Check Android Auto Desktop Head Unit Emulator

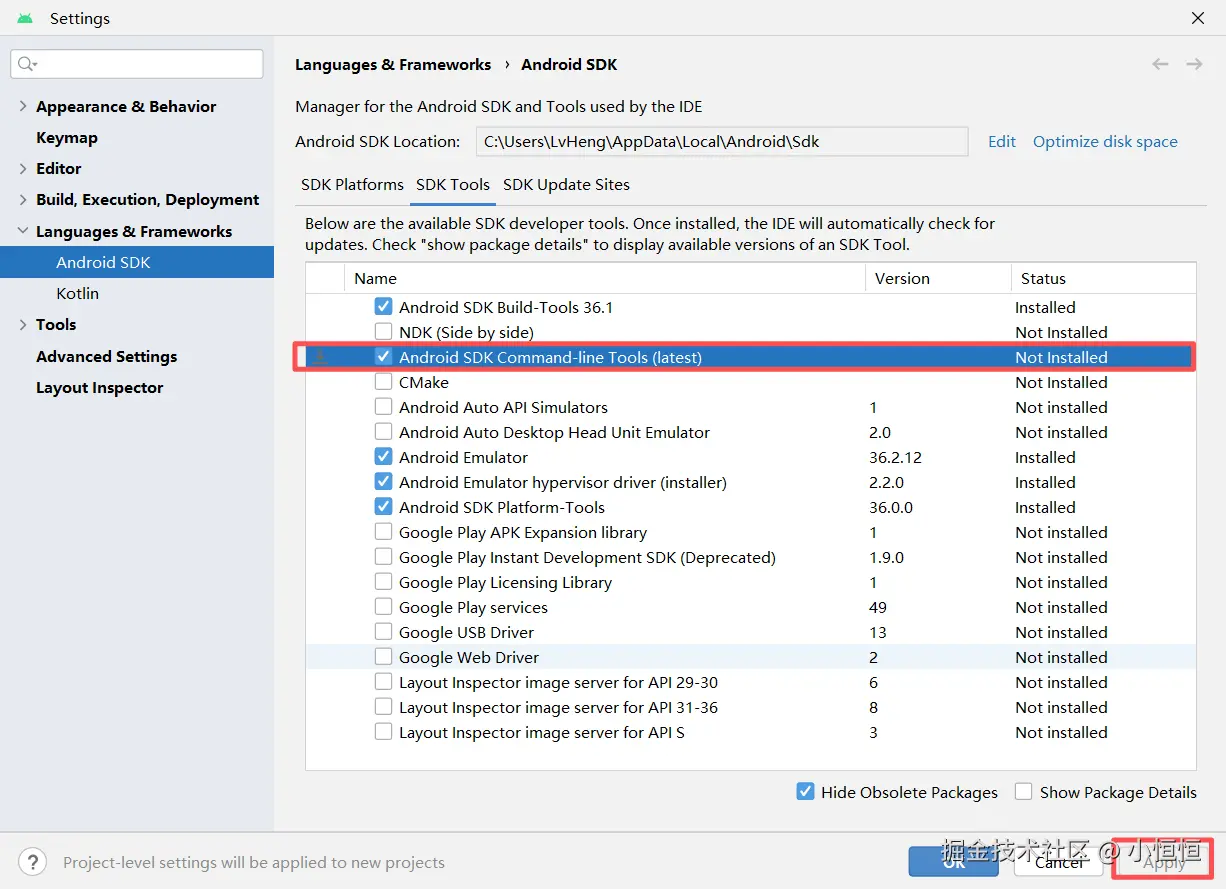(x=383, y=432)
